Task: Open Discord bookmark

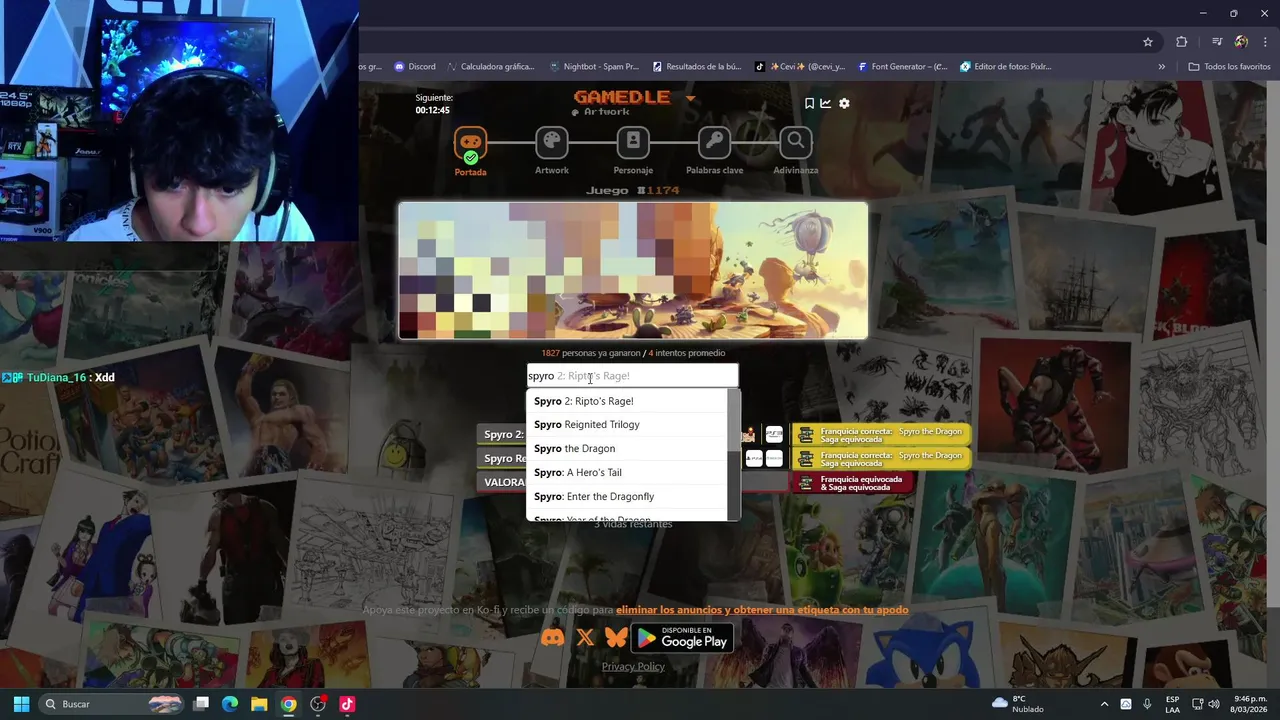Action: 415,67
